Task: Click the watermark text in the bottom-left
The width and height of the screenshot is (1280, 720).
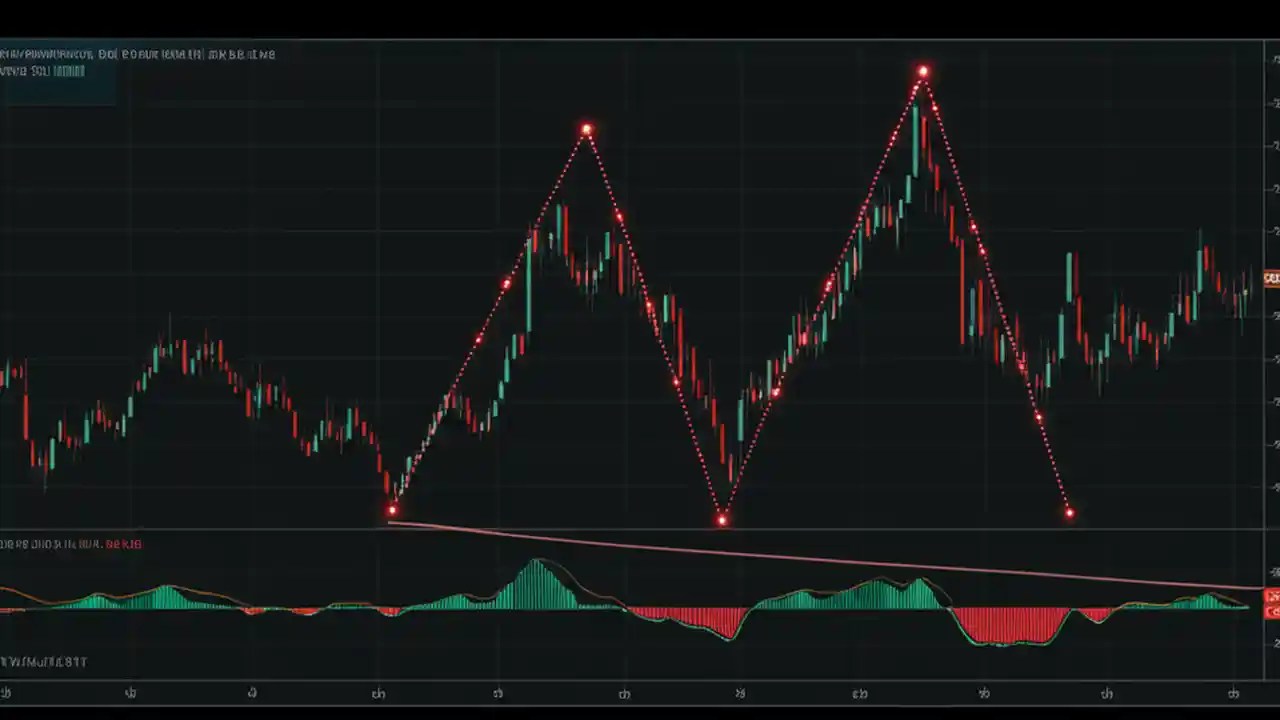Action: (x=44, y=661)
